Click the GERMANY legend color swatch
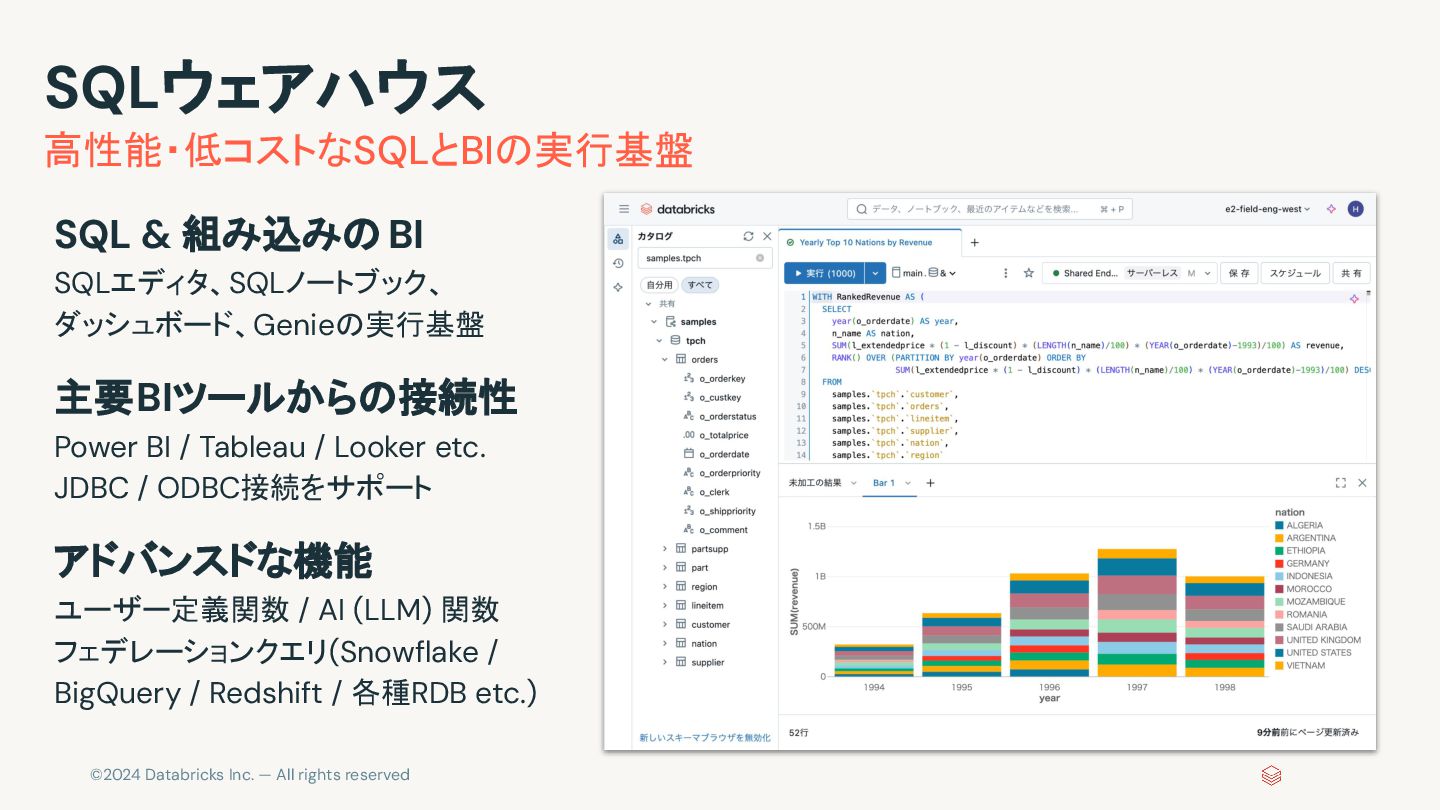The image size is (1440, 810). coord(1279,563)
